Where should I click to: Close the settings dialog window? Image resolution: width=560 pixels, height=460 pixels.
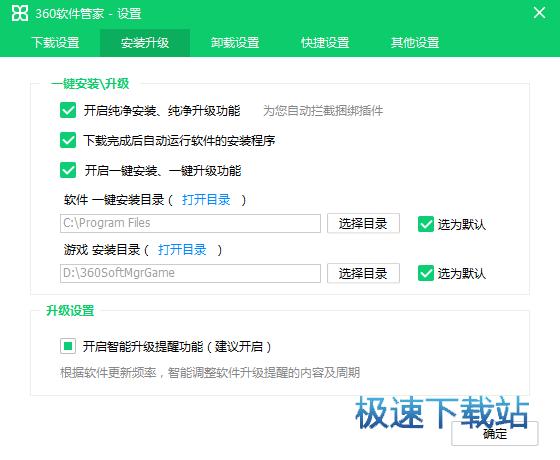coord(539,13)
